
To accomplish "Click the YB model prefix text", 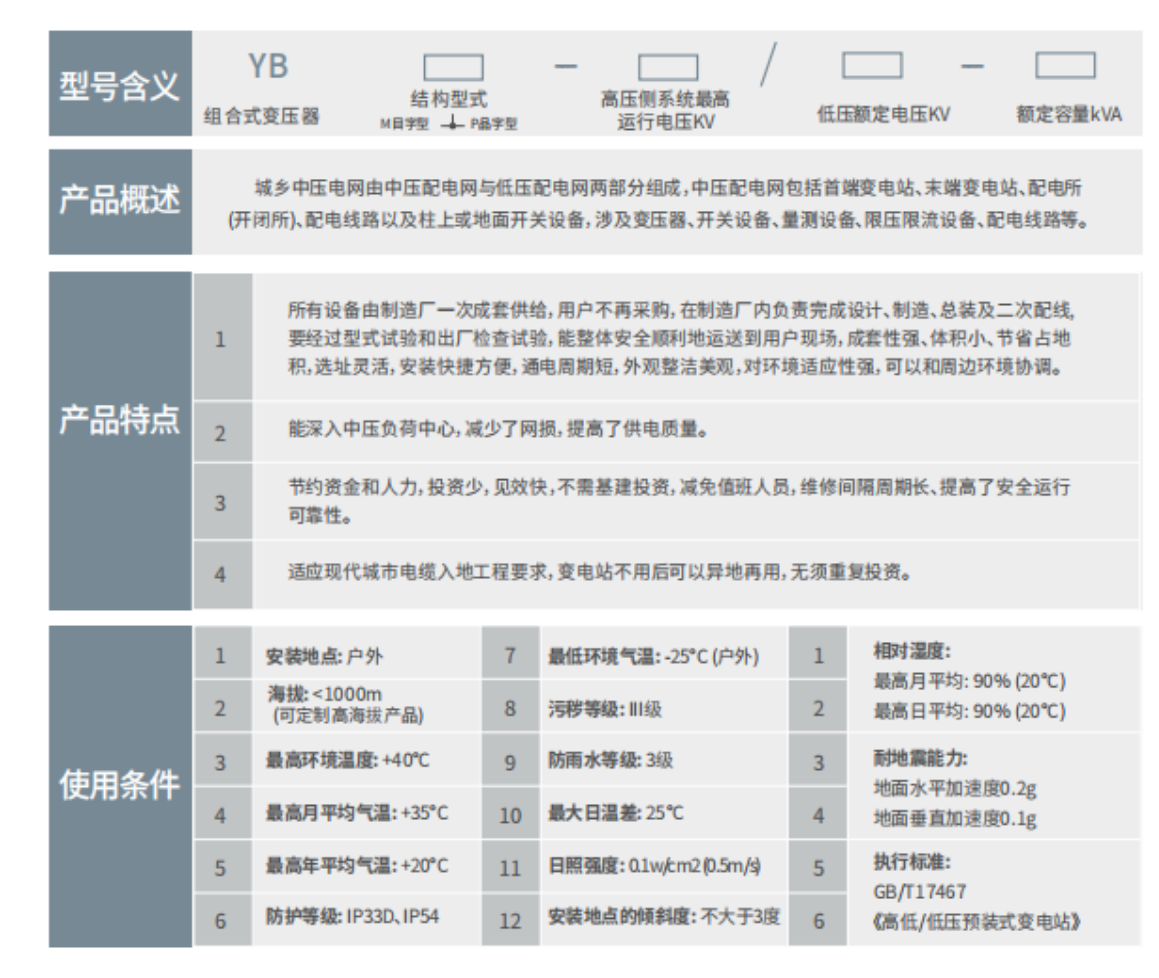I will click(x=267, y=68).
